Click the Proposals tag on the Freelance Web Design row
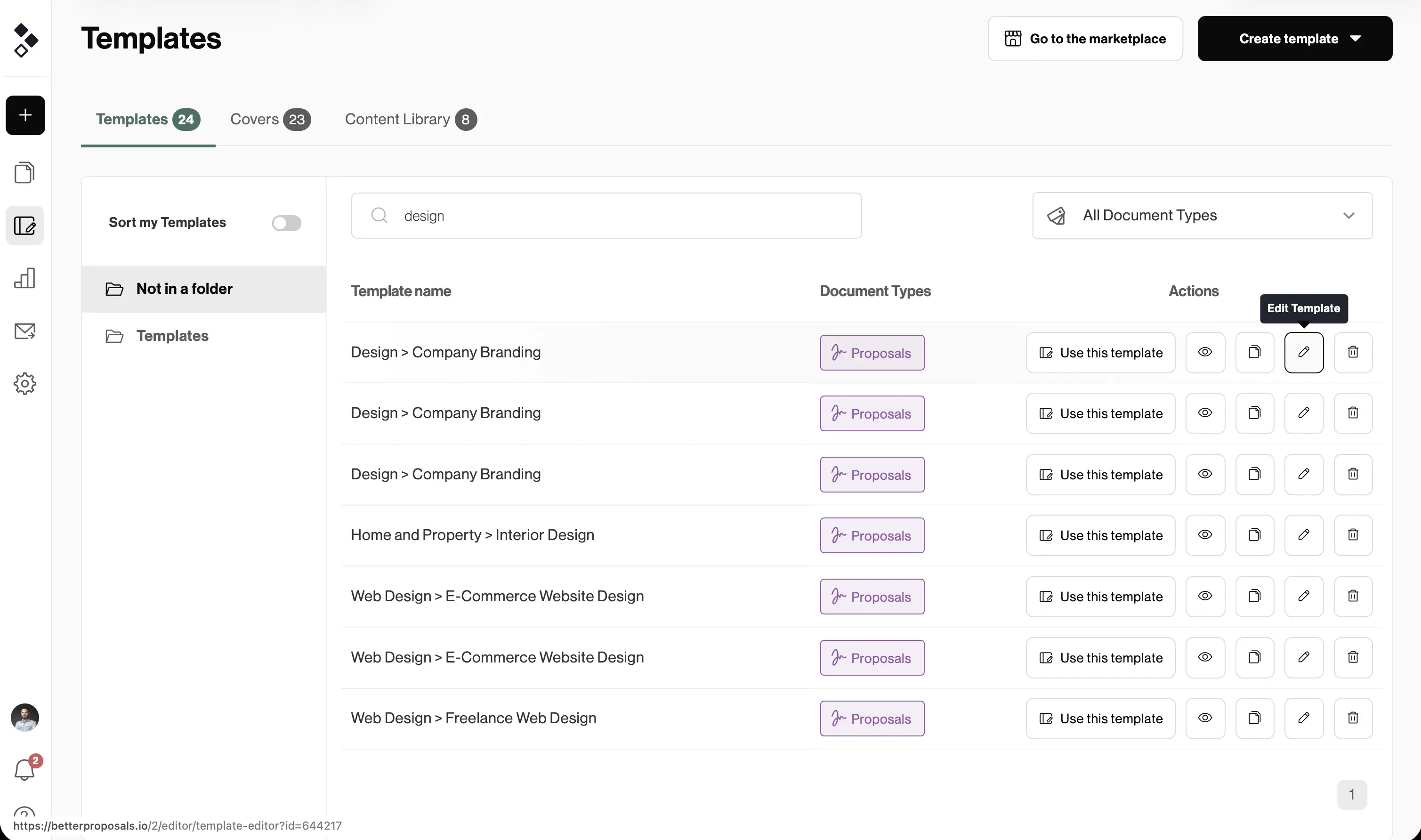 coord(872,719)
